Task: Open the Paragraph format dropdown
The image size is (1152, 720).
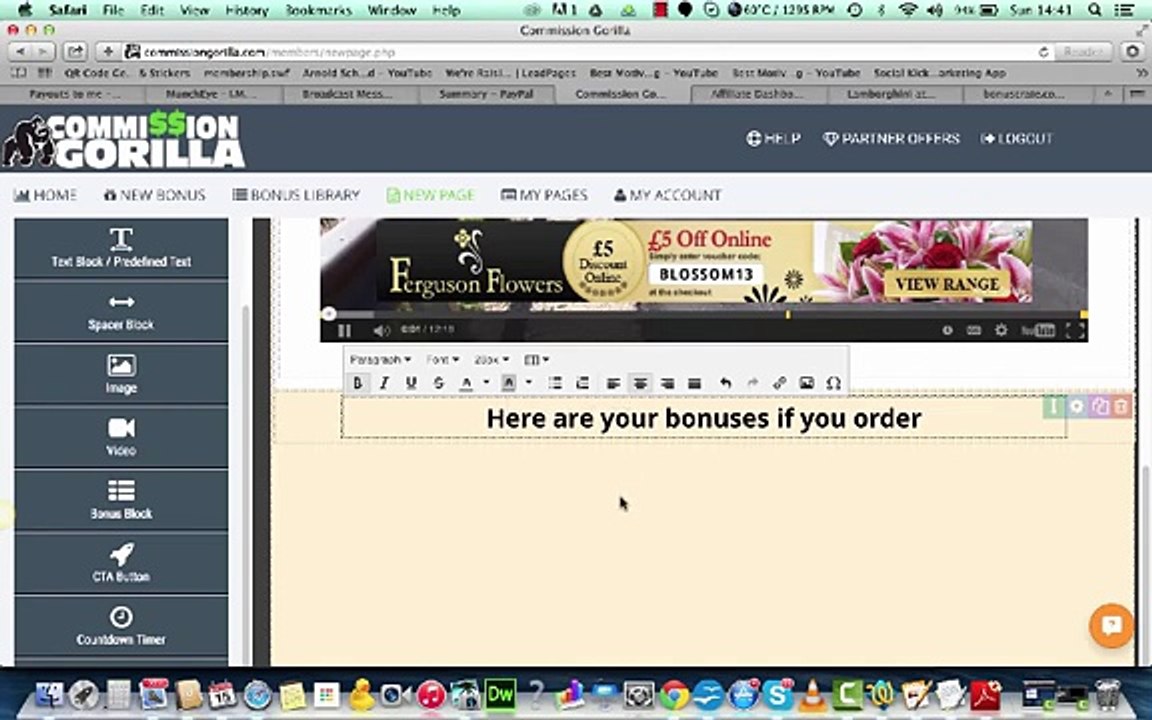Action: point(380,359)
